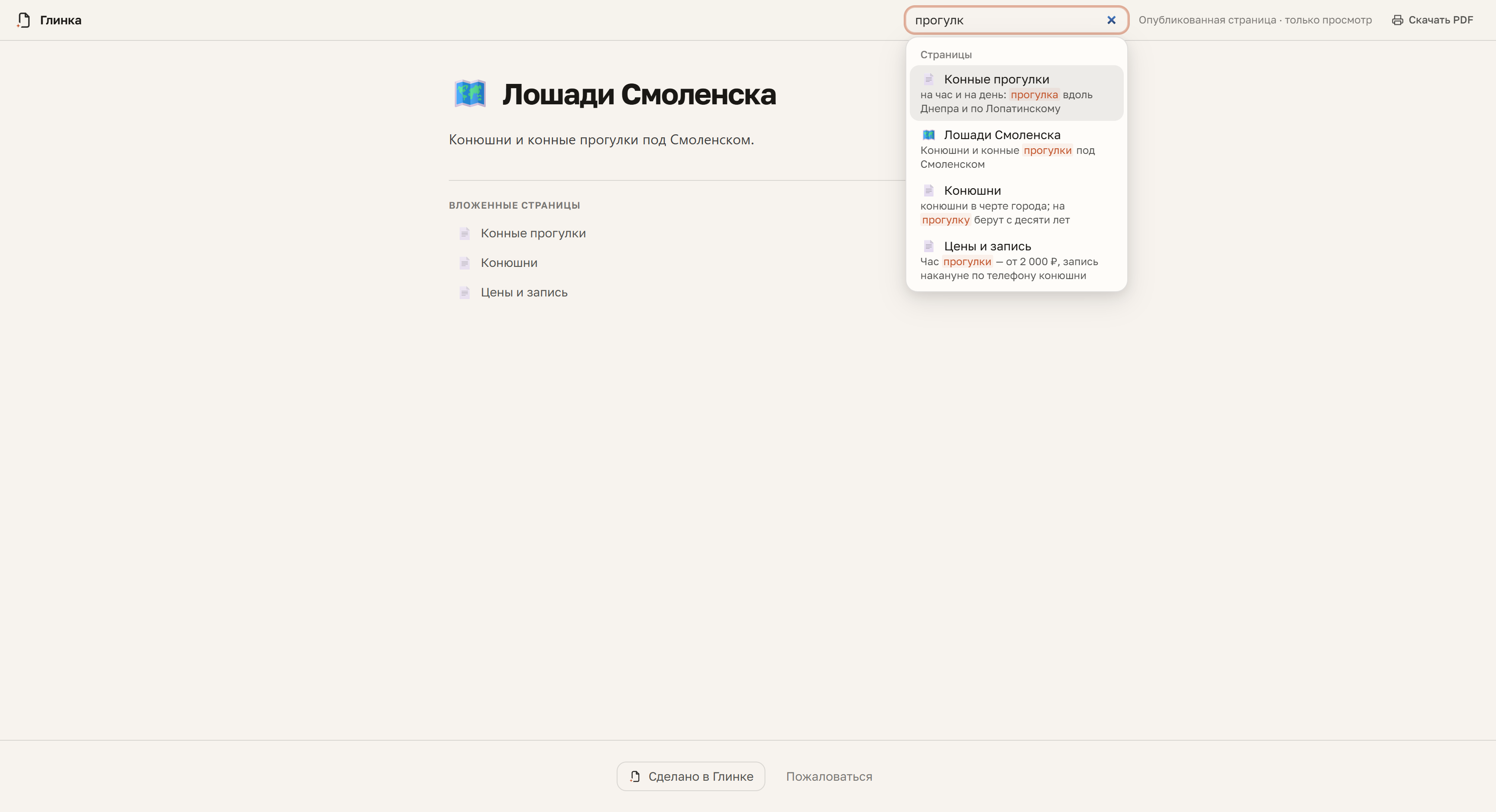Click the Глинка brand name in header

[x=61, y=20]
